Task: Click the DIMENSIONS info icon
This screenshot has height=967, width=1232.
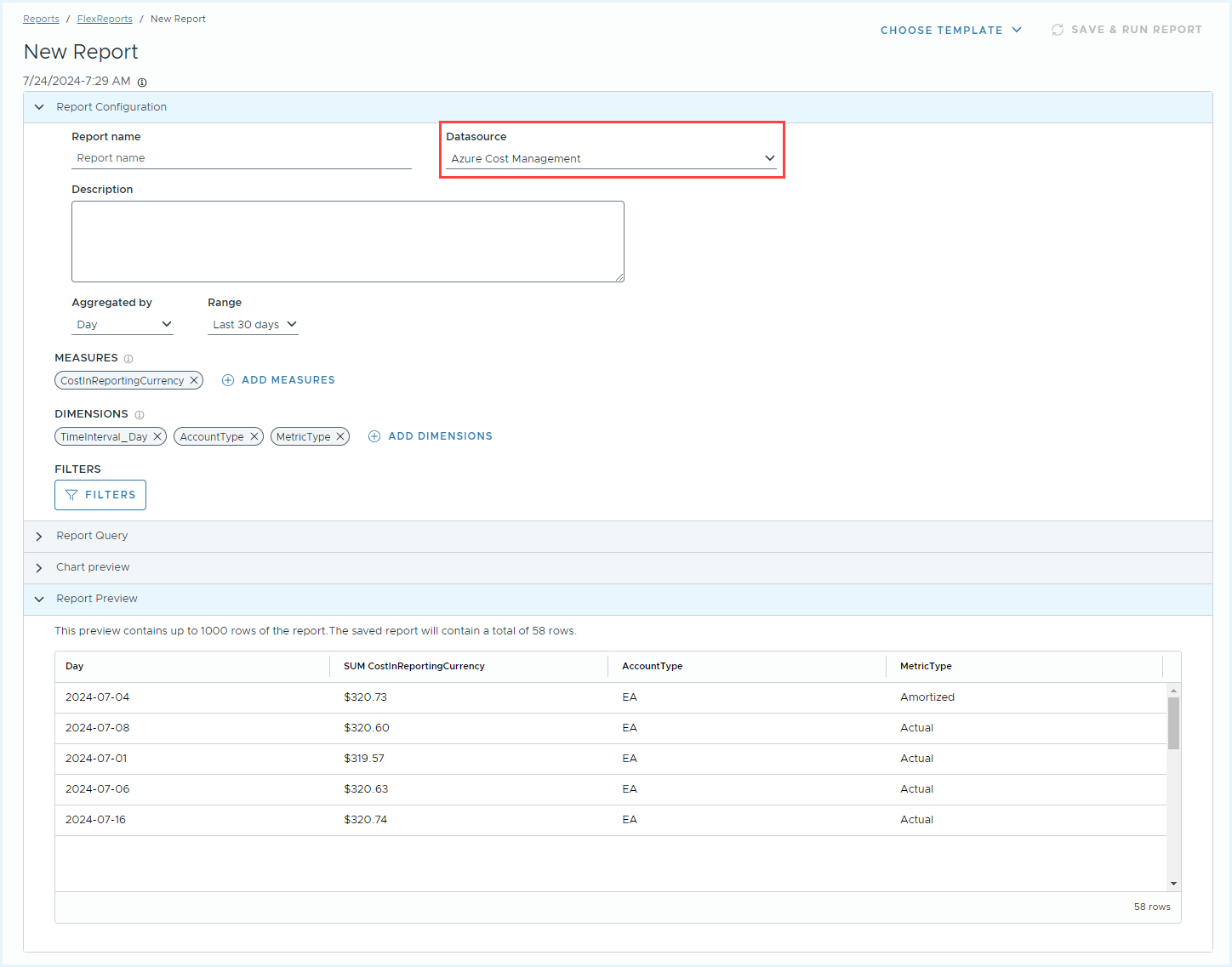Action: pos(140,415)
